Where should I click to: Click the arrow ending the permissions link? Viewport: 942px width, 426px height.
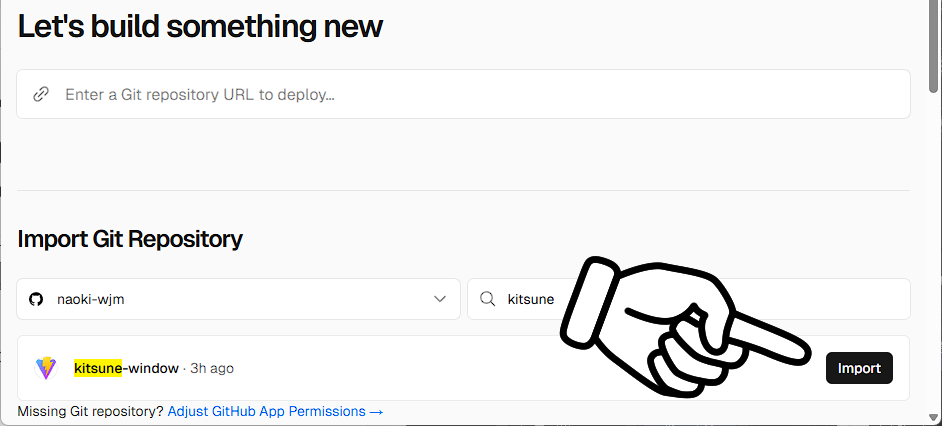pyautogui.click(x=377, y=411)
